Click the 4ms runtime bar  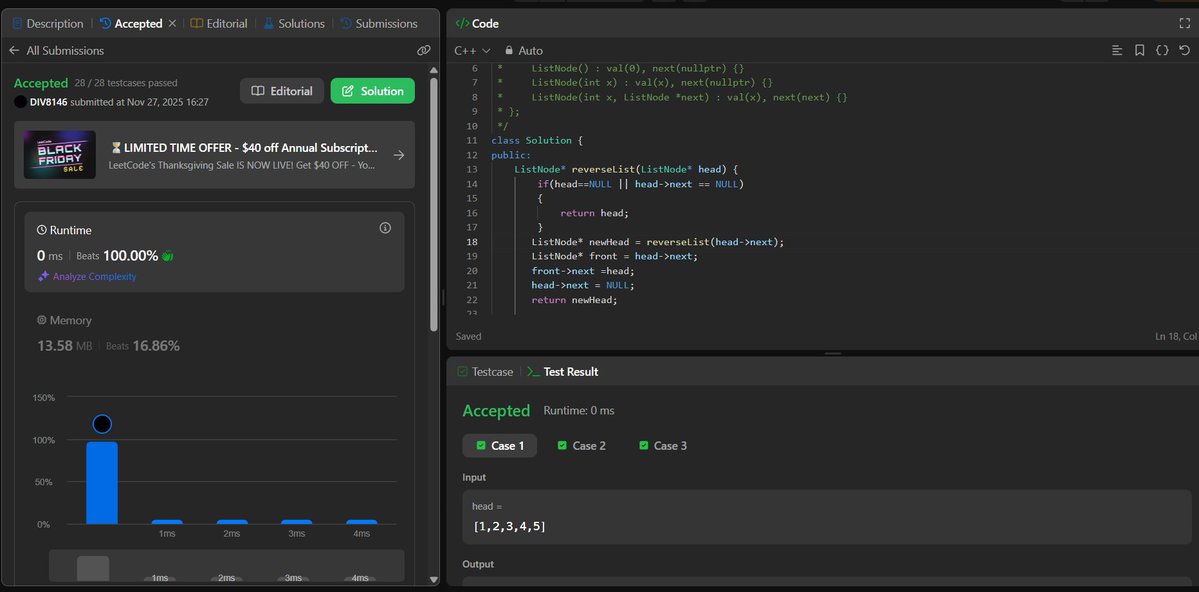point(362,522)
